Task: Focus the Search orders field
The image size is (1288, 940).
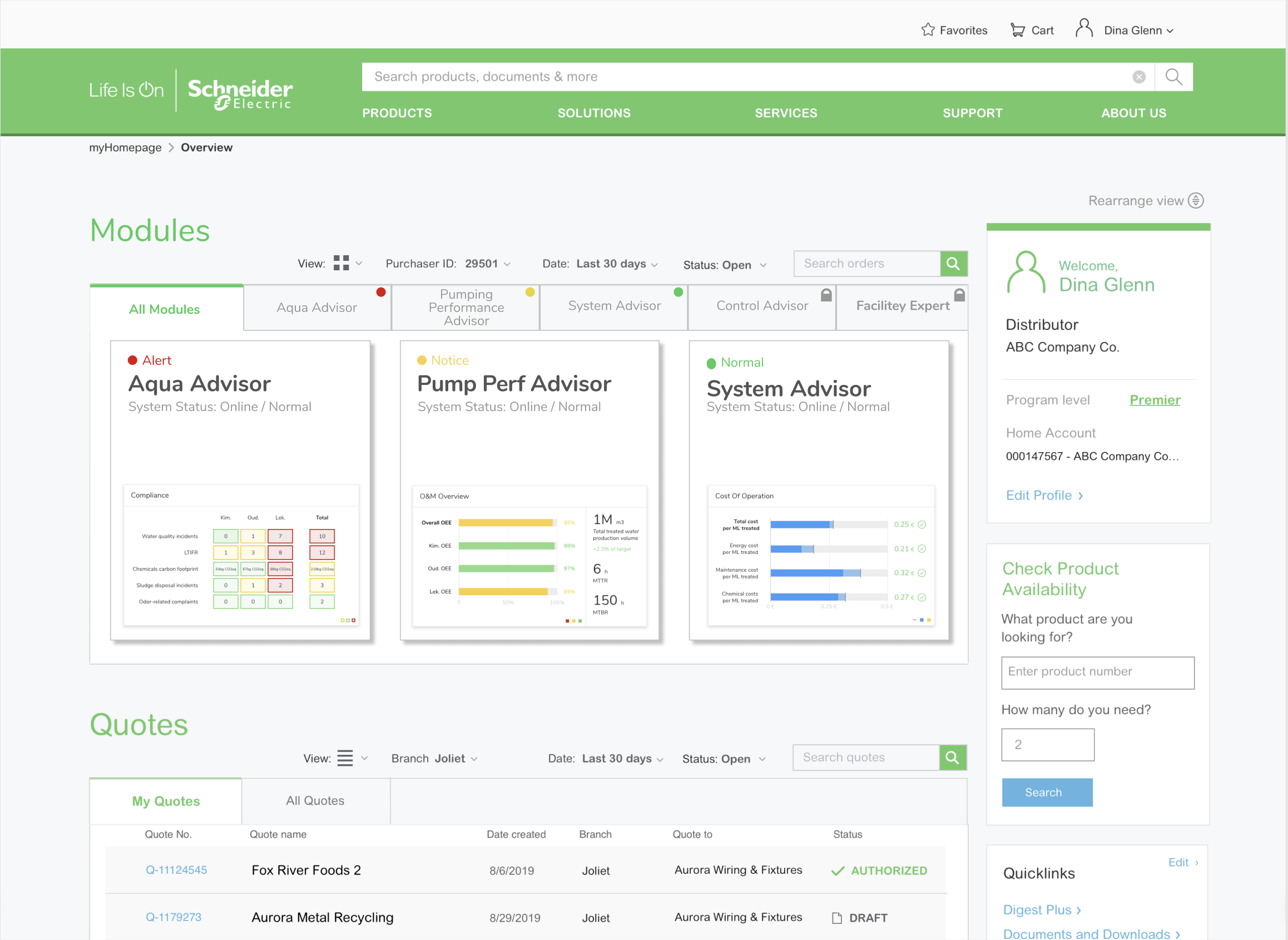Action: 866,264
